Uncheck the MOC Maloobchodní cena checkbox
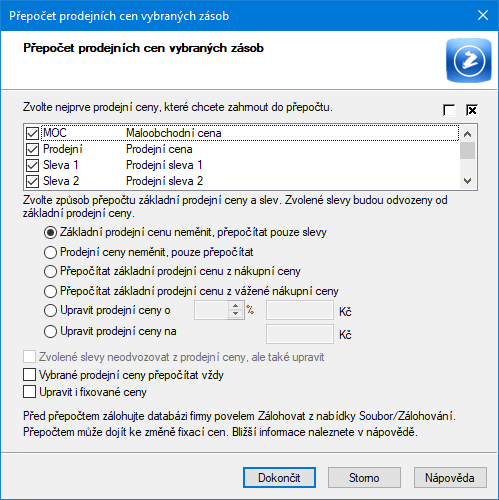This screenshot has height=500, width=499. 32,133
